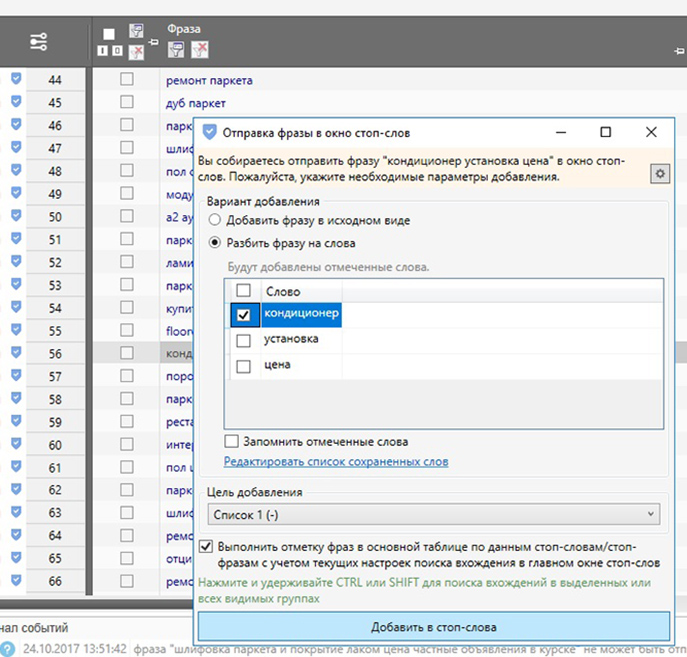Toggle the Слово header select-all checkbox

click(x=243, y=290)
